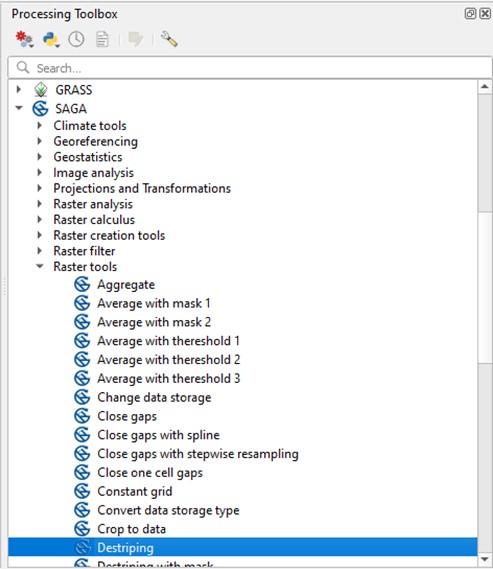493x569 pixels.
Task: Select Average with mask 2 algorithm
Action: 154,322
